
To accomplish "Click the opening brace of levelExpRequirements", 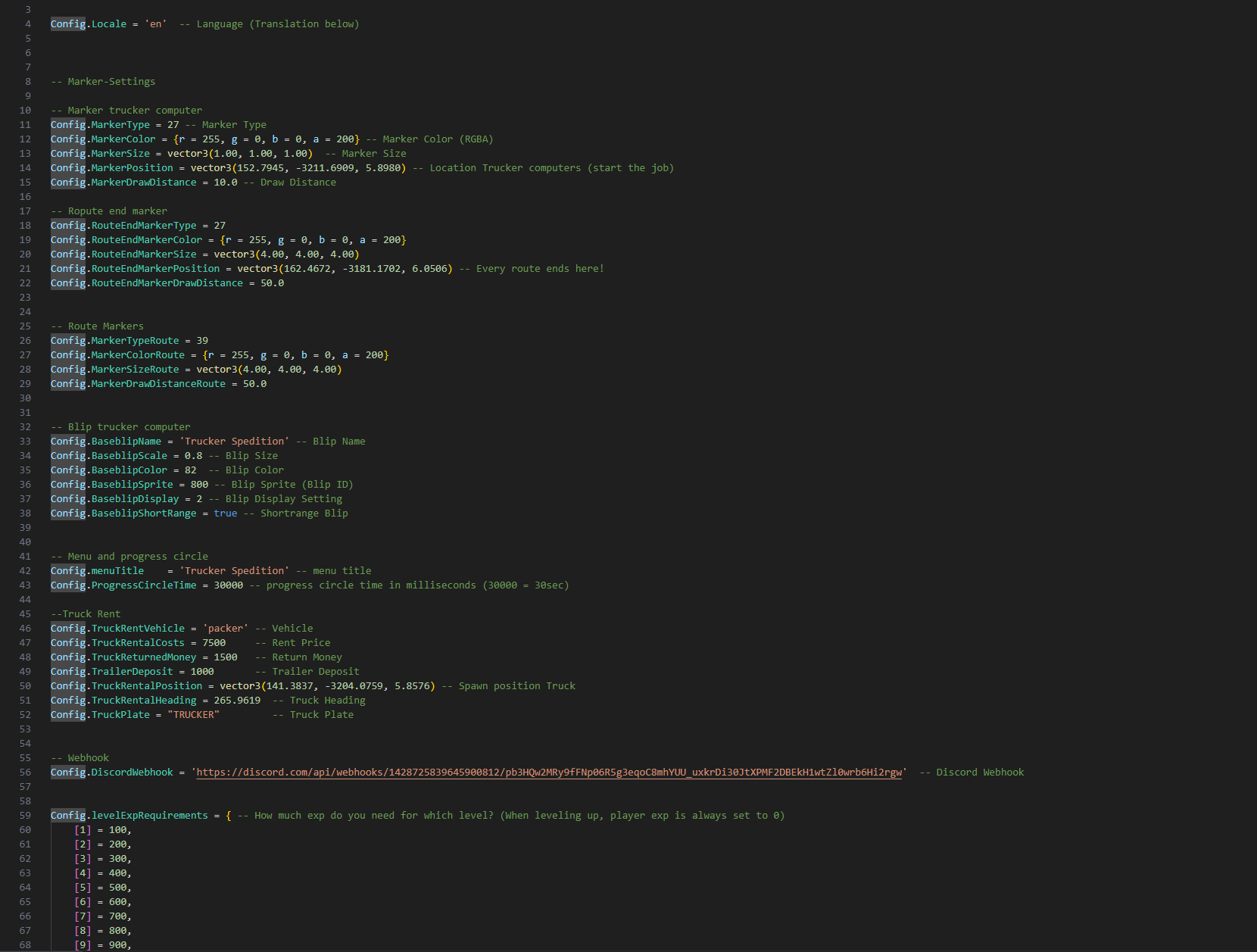I will pyautogui.click(x=229, y=816).
